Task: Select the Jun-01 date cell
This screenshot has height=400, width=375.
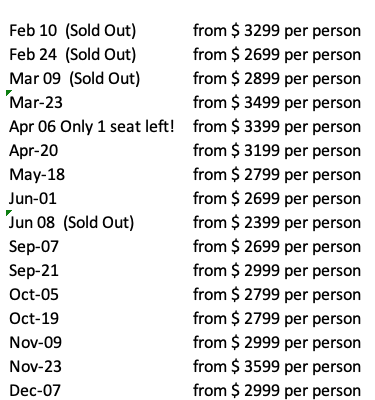Action: click(x=33, y=199)
